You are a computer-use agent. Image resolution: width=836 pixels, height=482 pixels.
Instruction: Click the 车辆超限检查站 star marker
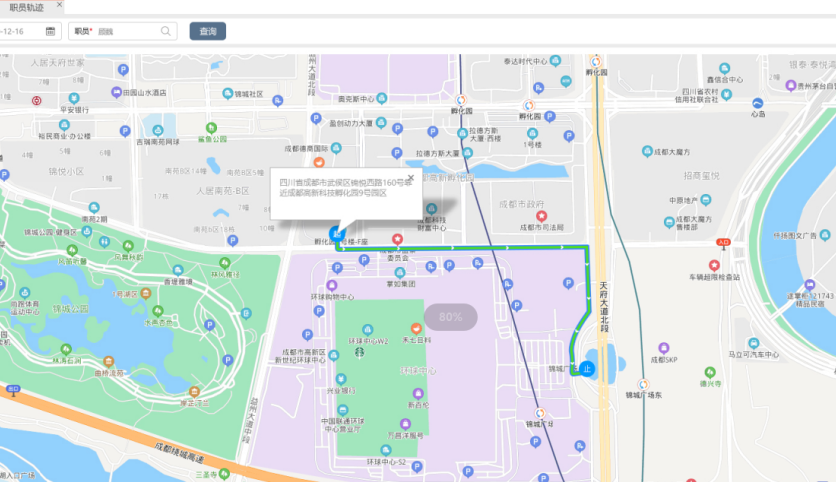click(x=714, y=265)
